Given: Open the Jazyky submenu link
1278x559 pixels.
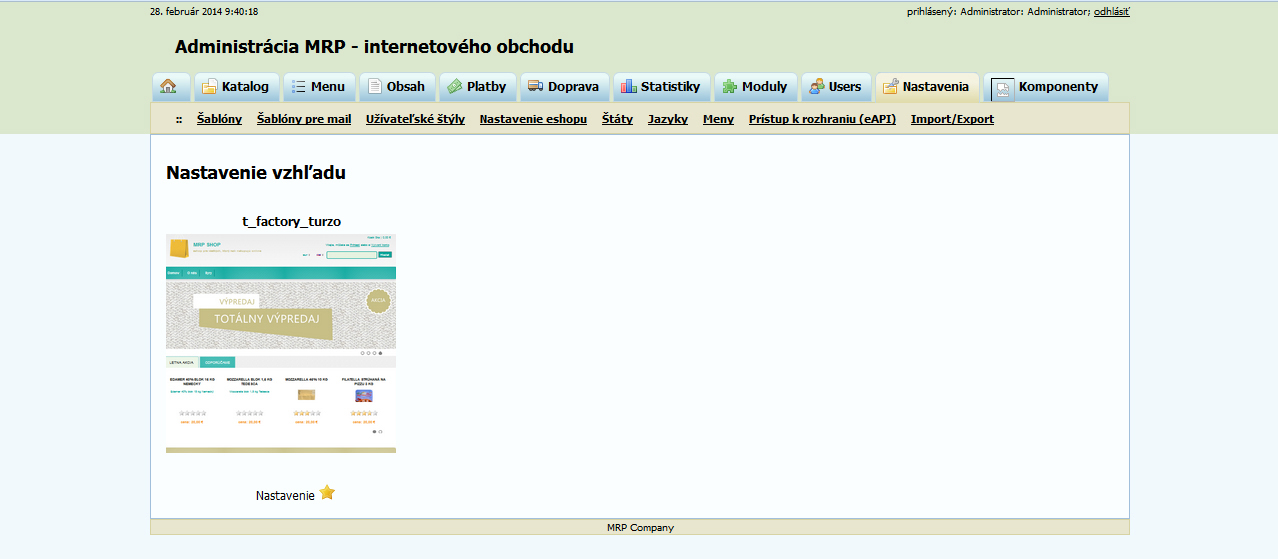Looking at the screenshot, I should pos(668,119).
